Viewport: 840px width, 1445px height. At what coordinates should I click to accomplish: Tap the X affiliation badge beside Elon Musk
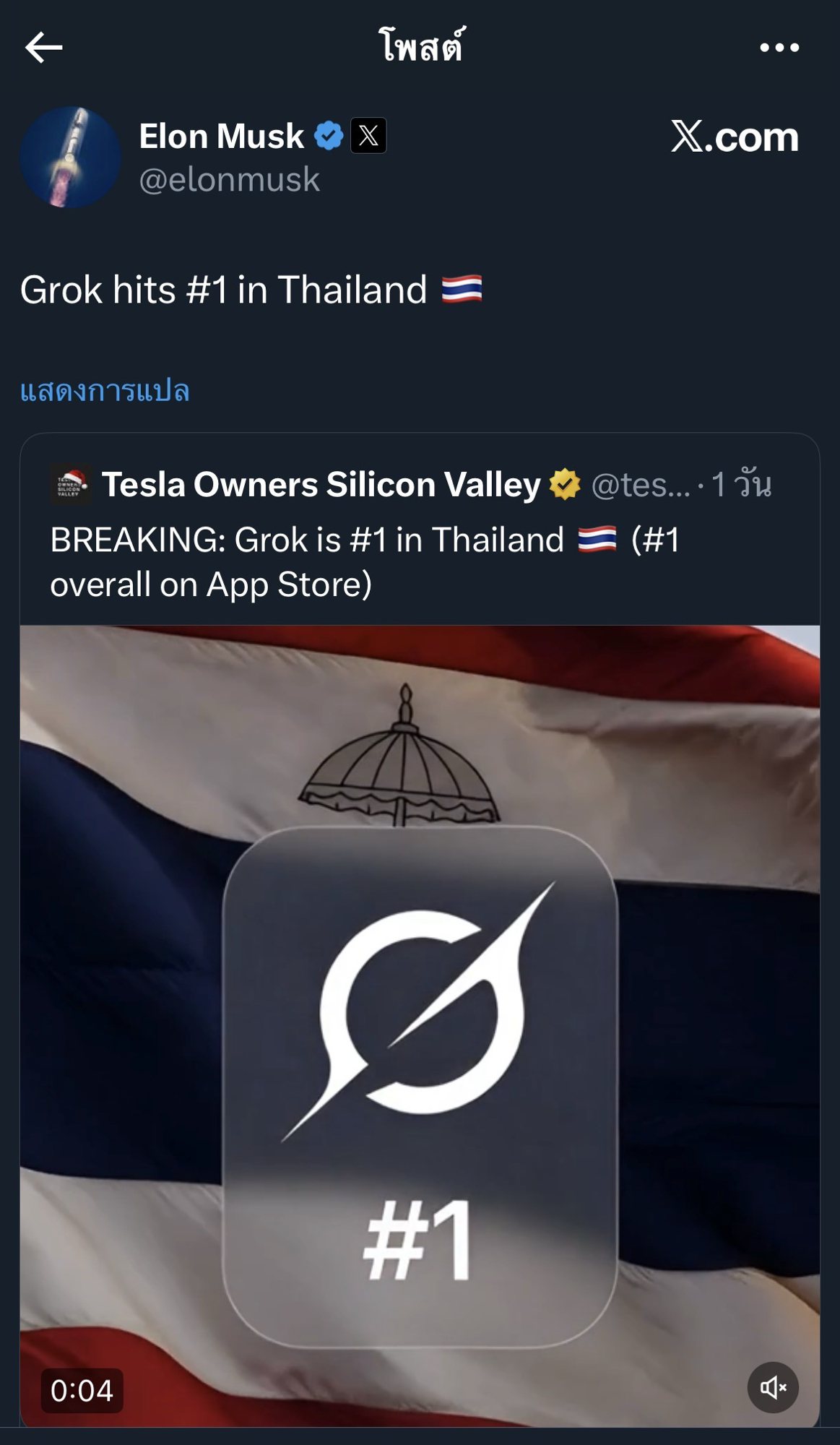[x=368, y=136]
